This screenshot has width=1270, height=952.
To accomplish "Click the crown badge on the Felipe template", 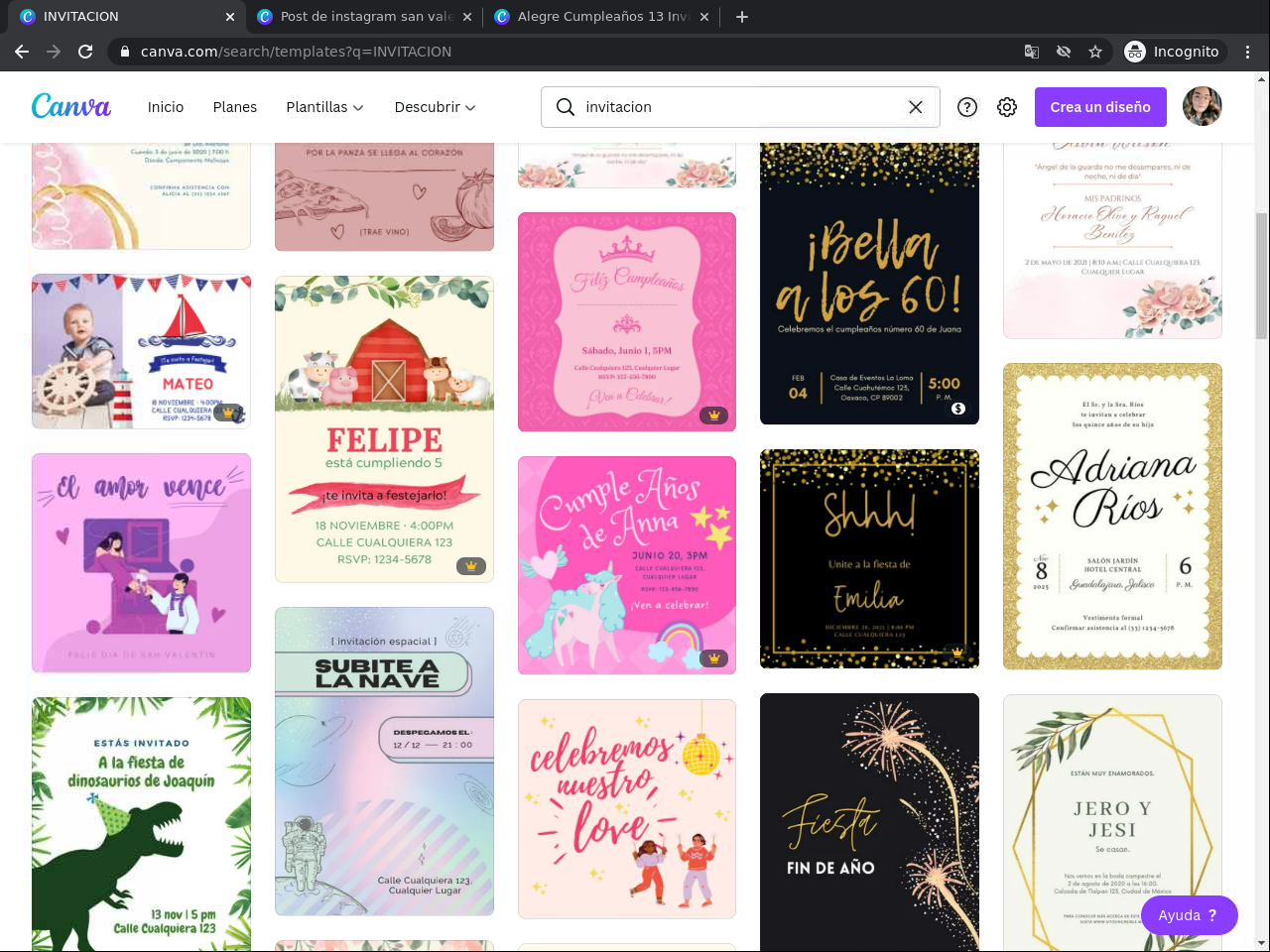I will click(x=471, y=566).
